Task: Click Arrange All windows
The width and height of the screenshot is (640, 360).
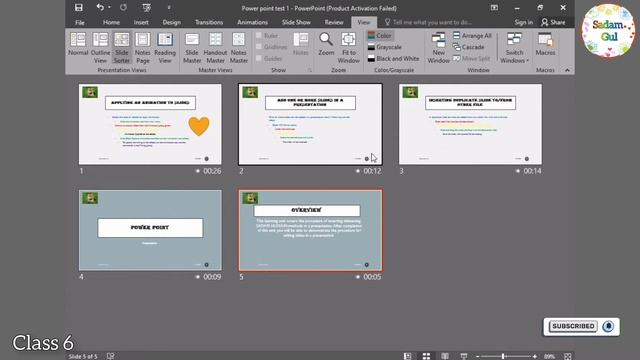Action: point(472,36)
